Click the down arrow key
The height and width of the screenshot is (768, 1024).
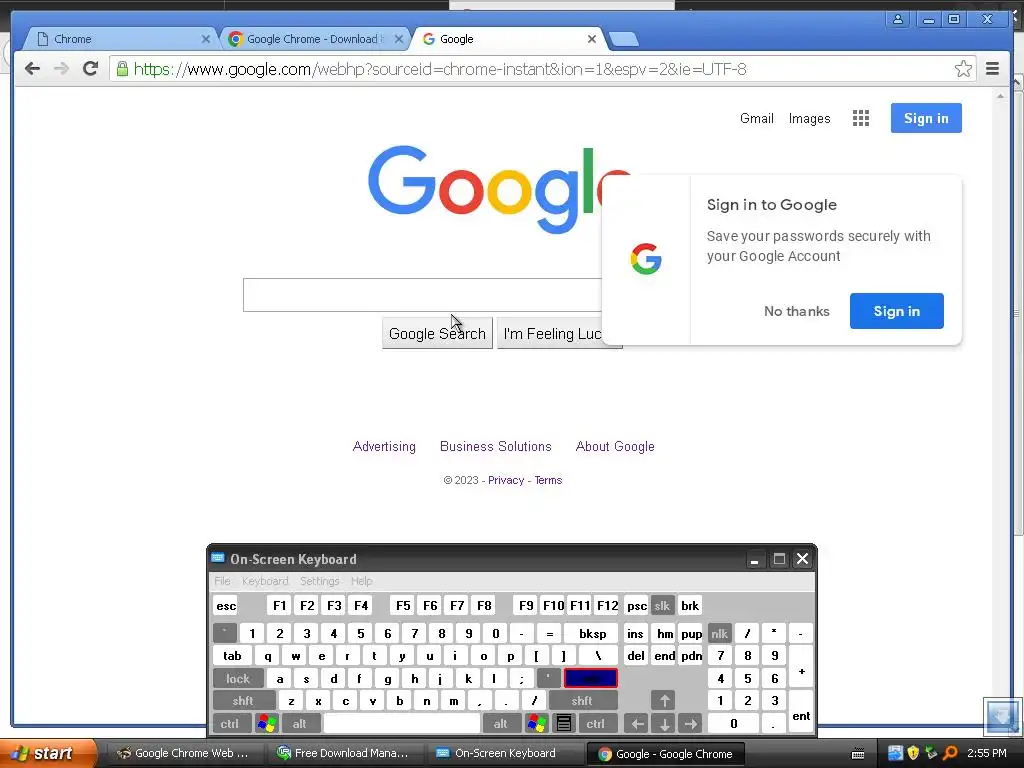(x=664, y=724)
